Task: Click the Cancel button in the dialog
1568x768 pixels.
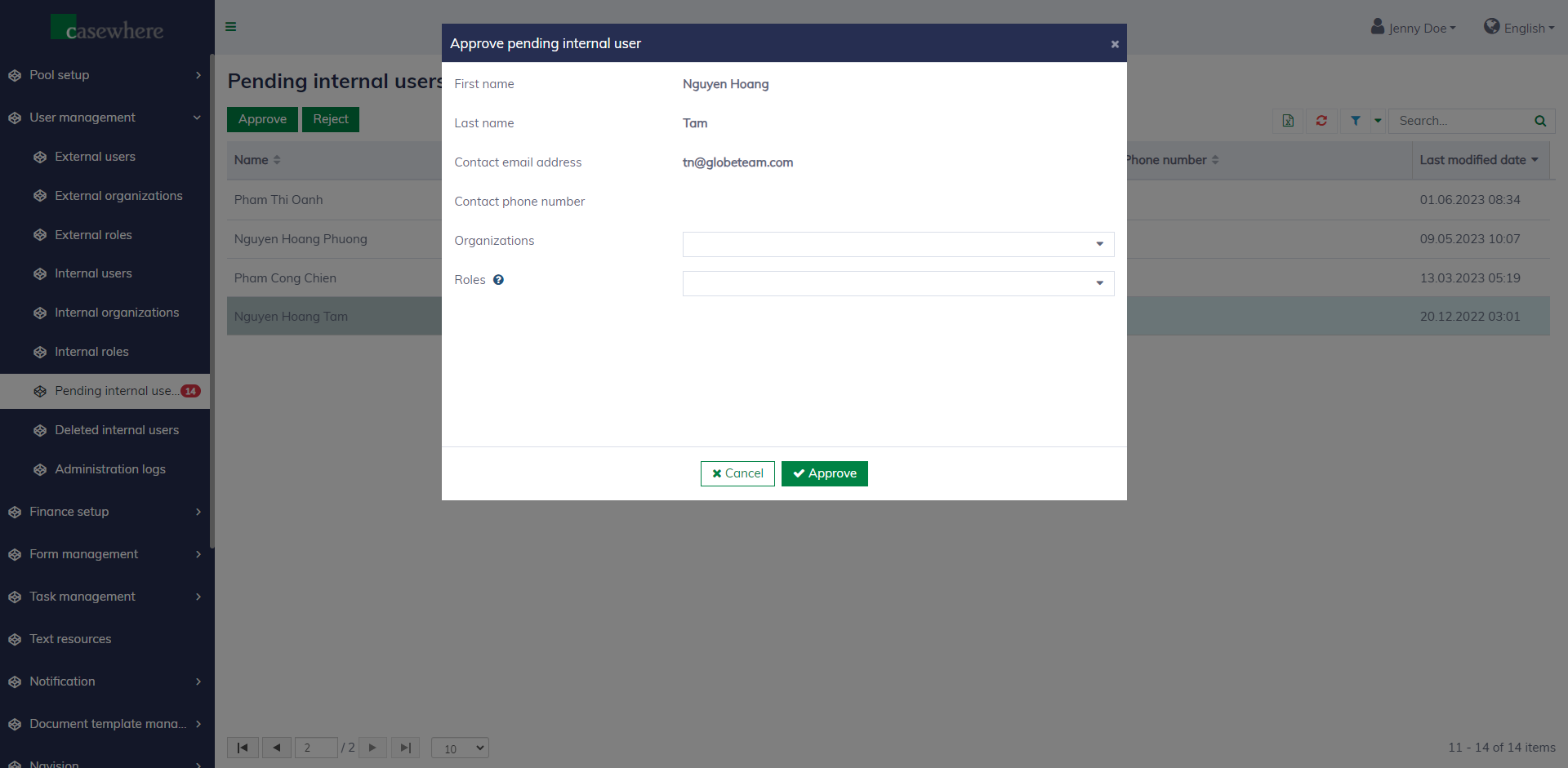Action: pyautogui.click(x=737, y=473)
